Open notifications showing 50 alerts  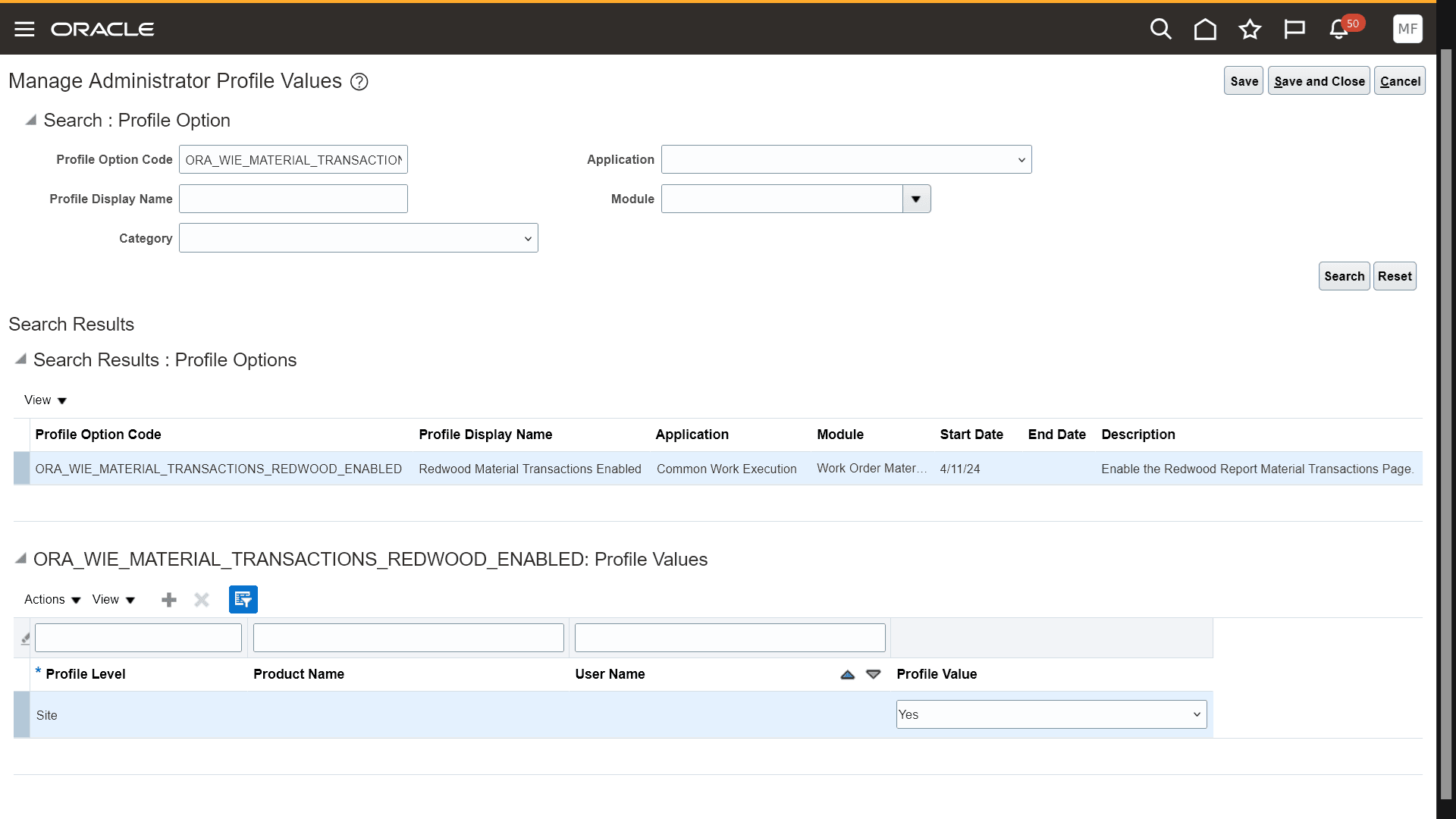(1338, 30)
